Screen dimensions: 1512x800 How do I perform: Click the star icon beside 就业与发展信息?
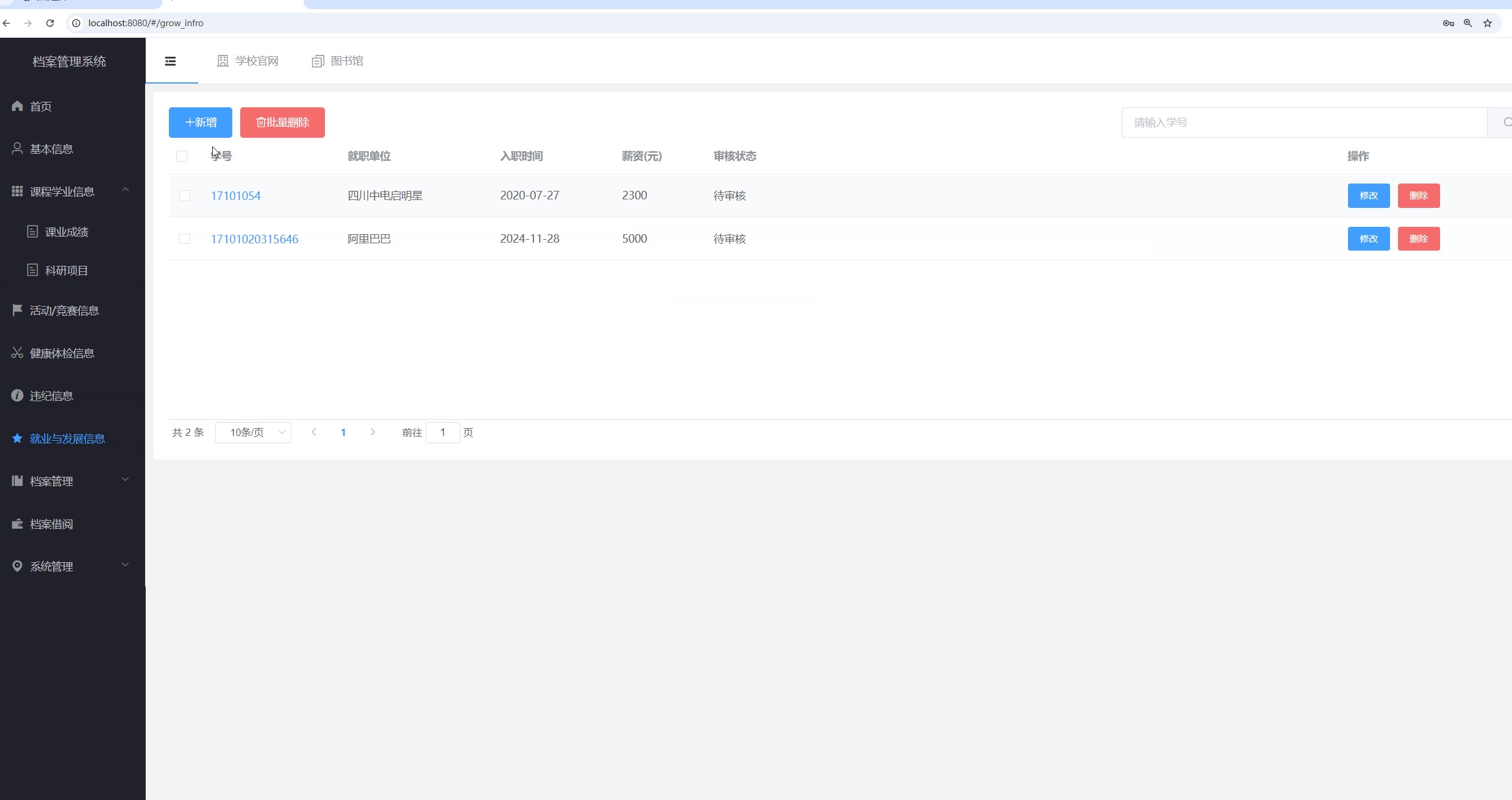pyautogui.click(x=17, y=438)
